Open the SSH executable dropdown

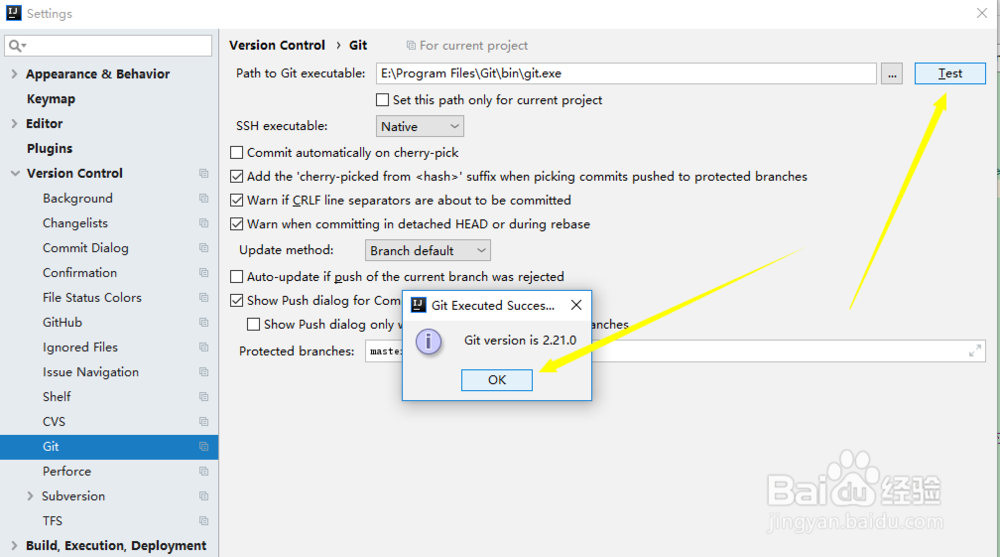point(420,127)
